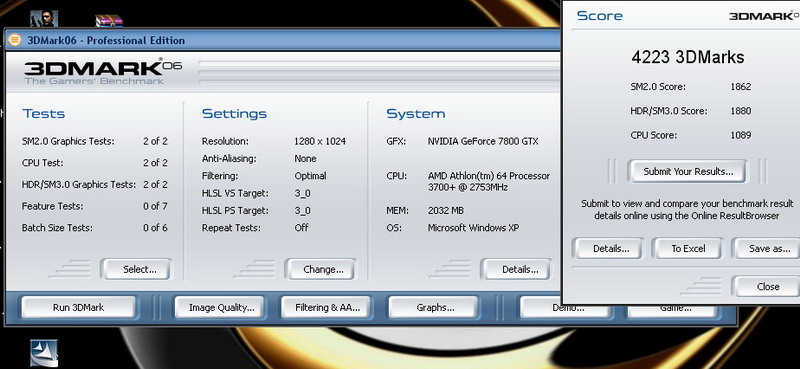The image size is (800, 369).
Task: Click the 3DMark06 logo banner
Action: tap(103, 72)
